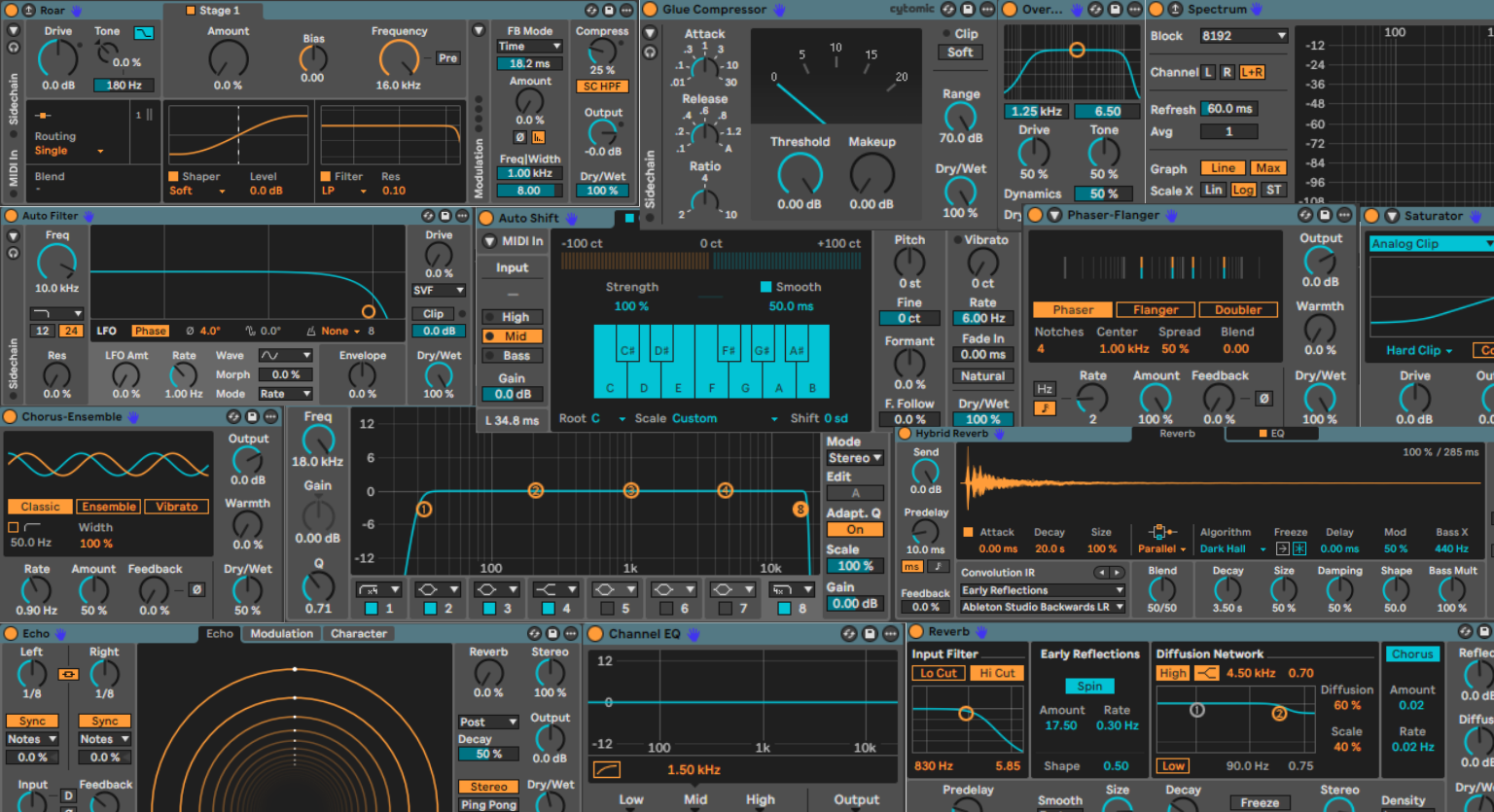This screenshot has width=1494, height=812.
Task: Switch to the Echo Character tab
Action: (x=358, y=633)
